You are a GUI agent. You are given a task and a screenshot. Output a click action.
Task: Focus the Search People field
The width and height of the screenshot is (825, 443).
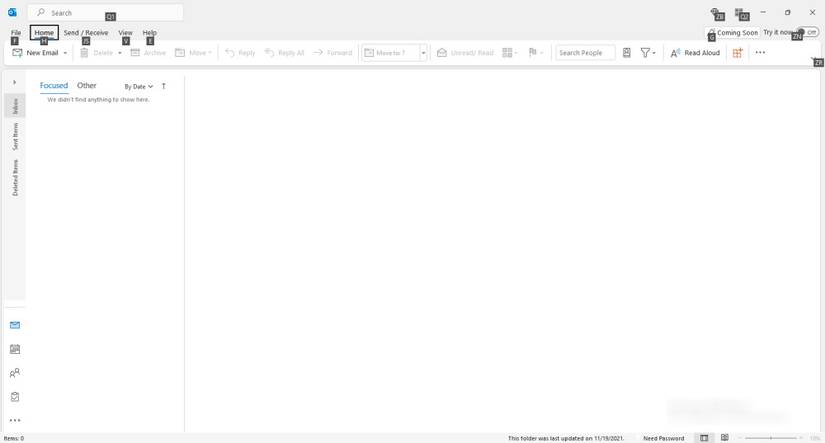585,53
